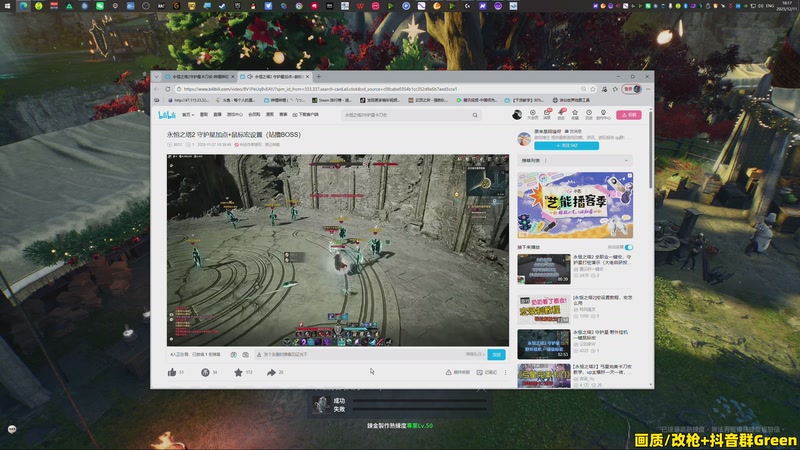Screen dimensions: 800x450
Task: Open the Edge browser icon in taskbar
Action: 23,6
